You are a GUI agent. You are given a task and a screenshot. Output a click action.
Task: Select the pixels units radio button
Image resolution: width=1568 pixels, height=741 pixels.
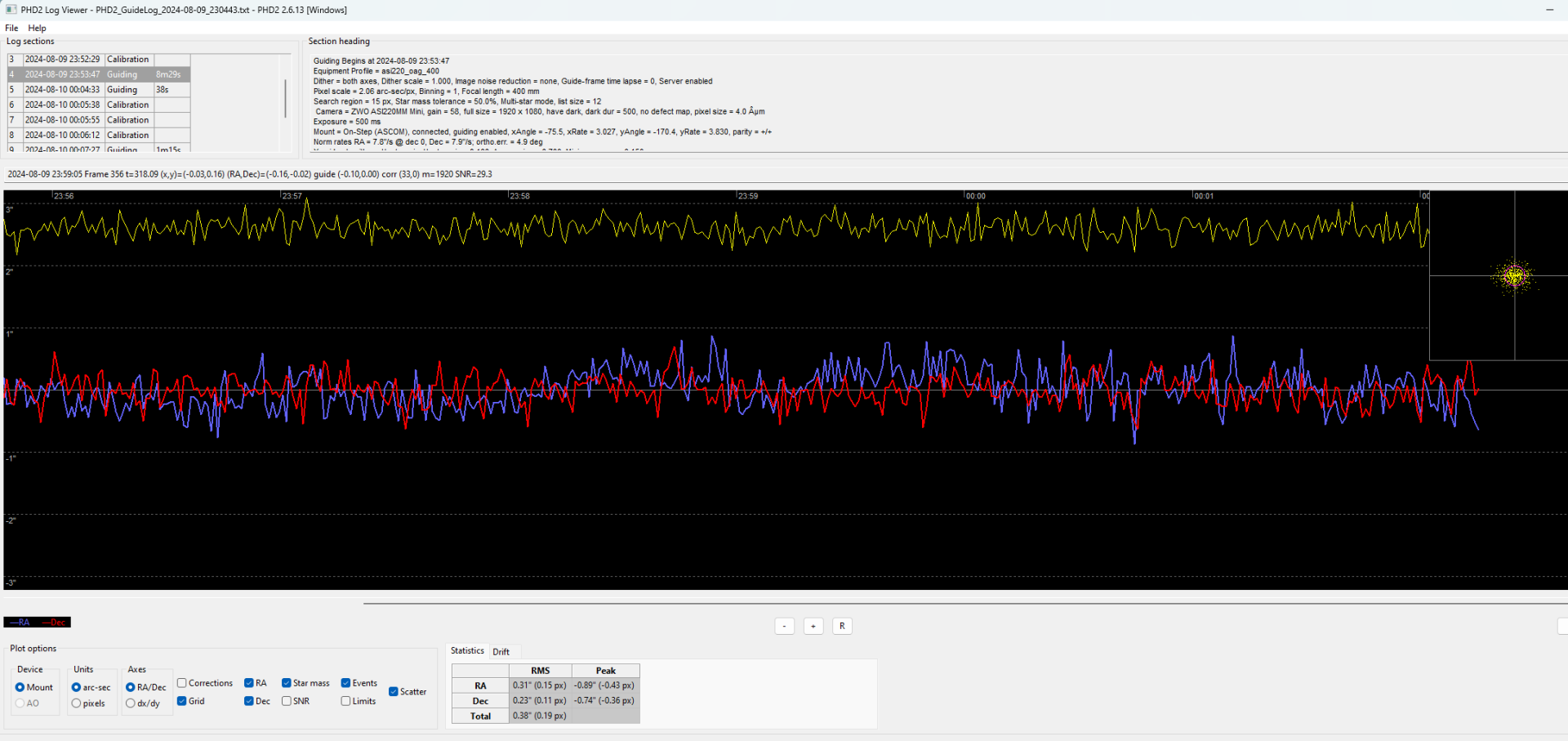[x=76, y=703]
